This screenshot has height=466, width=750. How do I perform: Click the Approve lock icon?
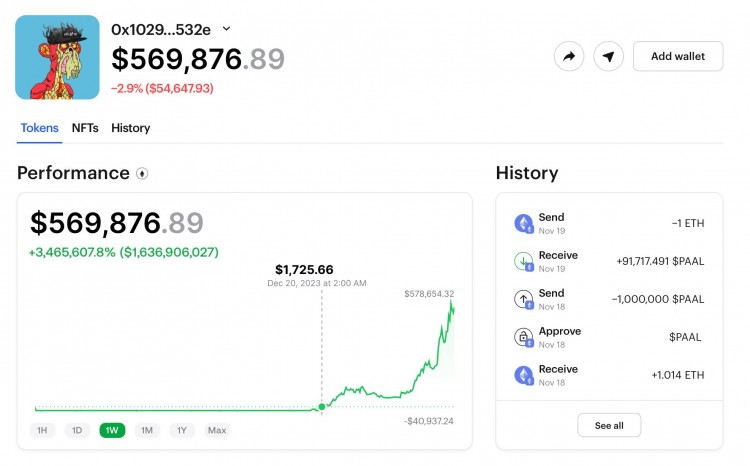pyautogui.click(x=524, y=337)
